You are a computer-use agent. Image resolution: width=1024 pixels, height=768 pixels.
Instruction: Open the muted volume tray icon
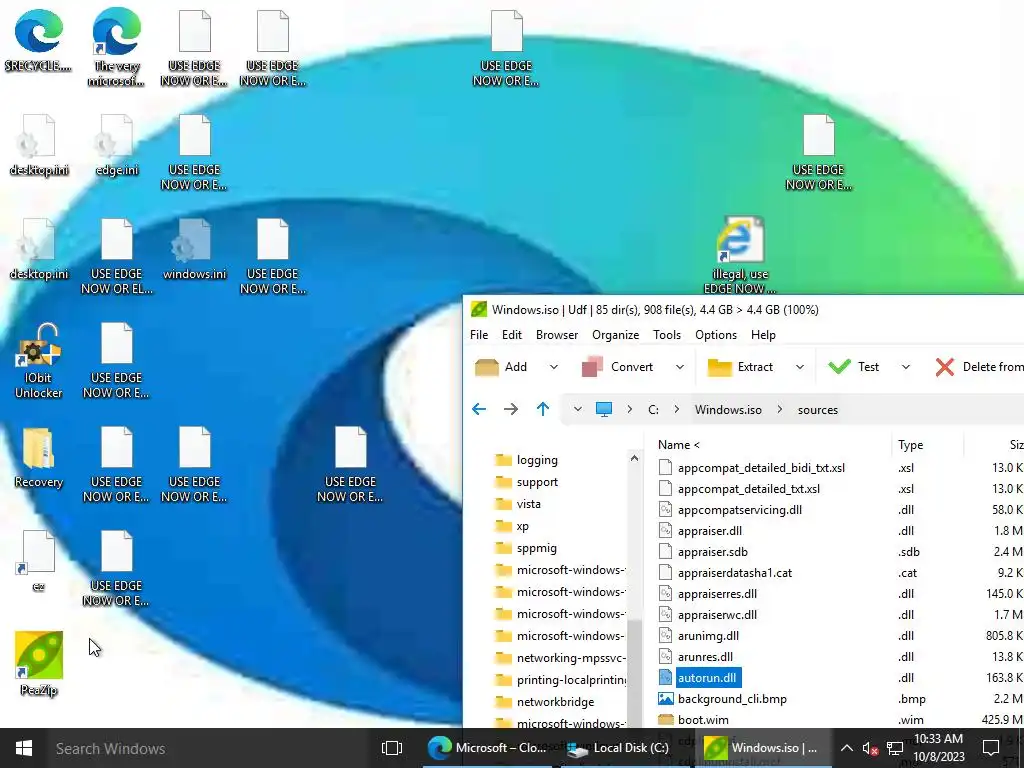pyautogui.click(x=870, y=748)
